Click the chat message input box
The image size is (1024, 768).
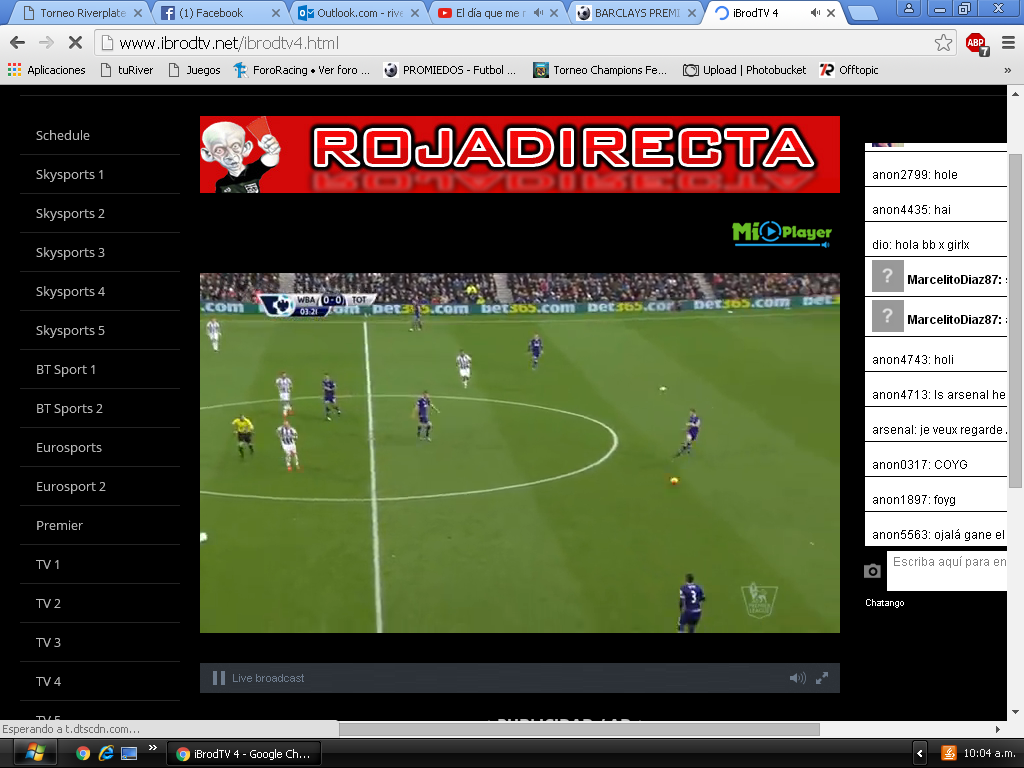(947, 571)
